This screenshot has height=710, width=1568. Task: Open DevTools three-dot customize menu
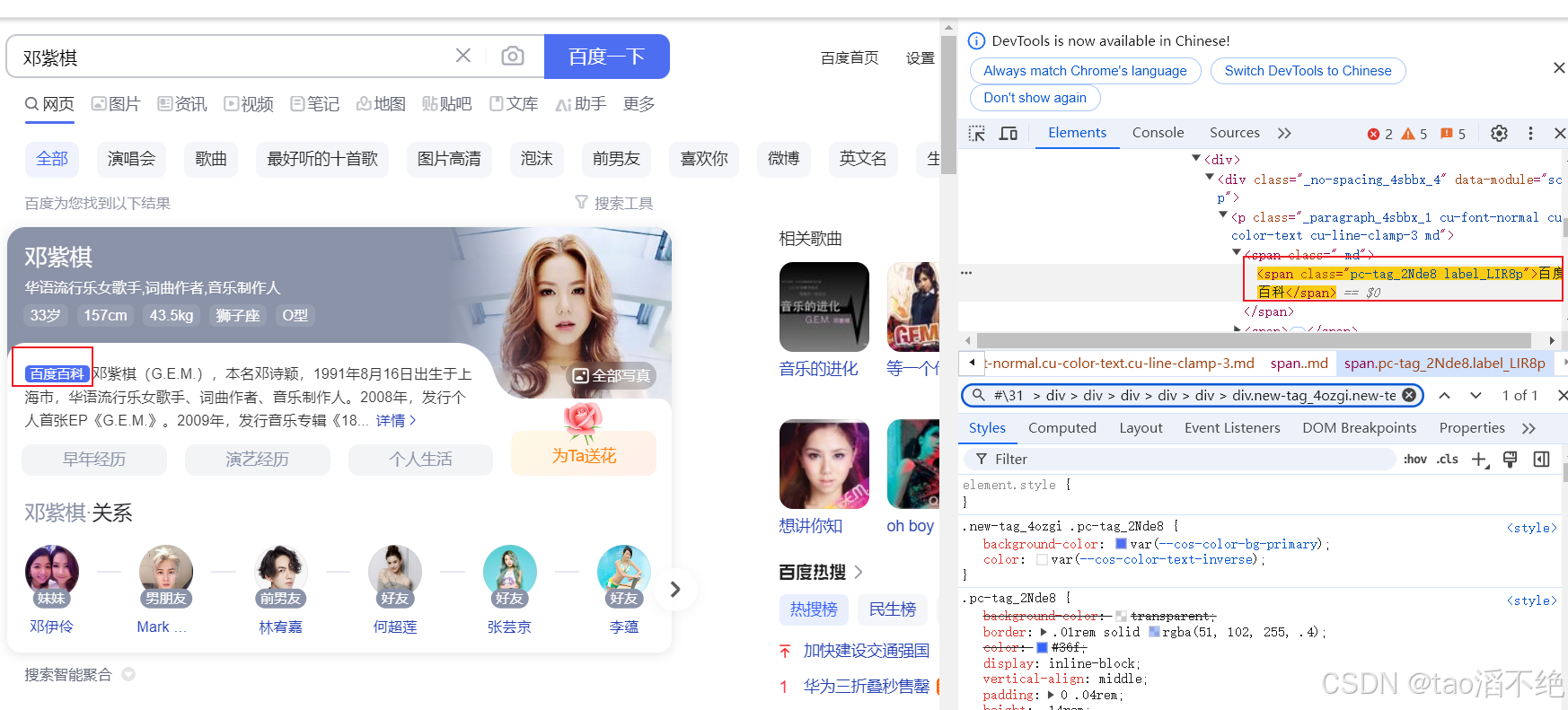1531,133
